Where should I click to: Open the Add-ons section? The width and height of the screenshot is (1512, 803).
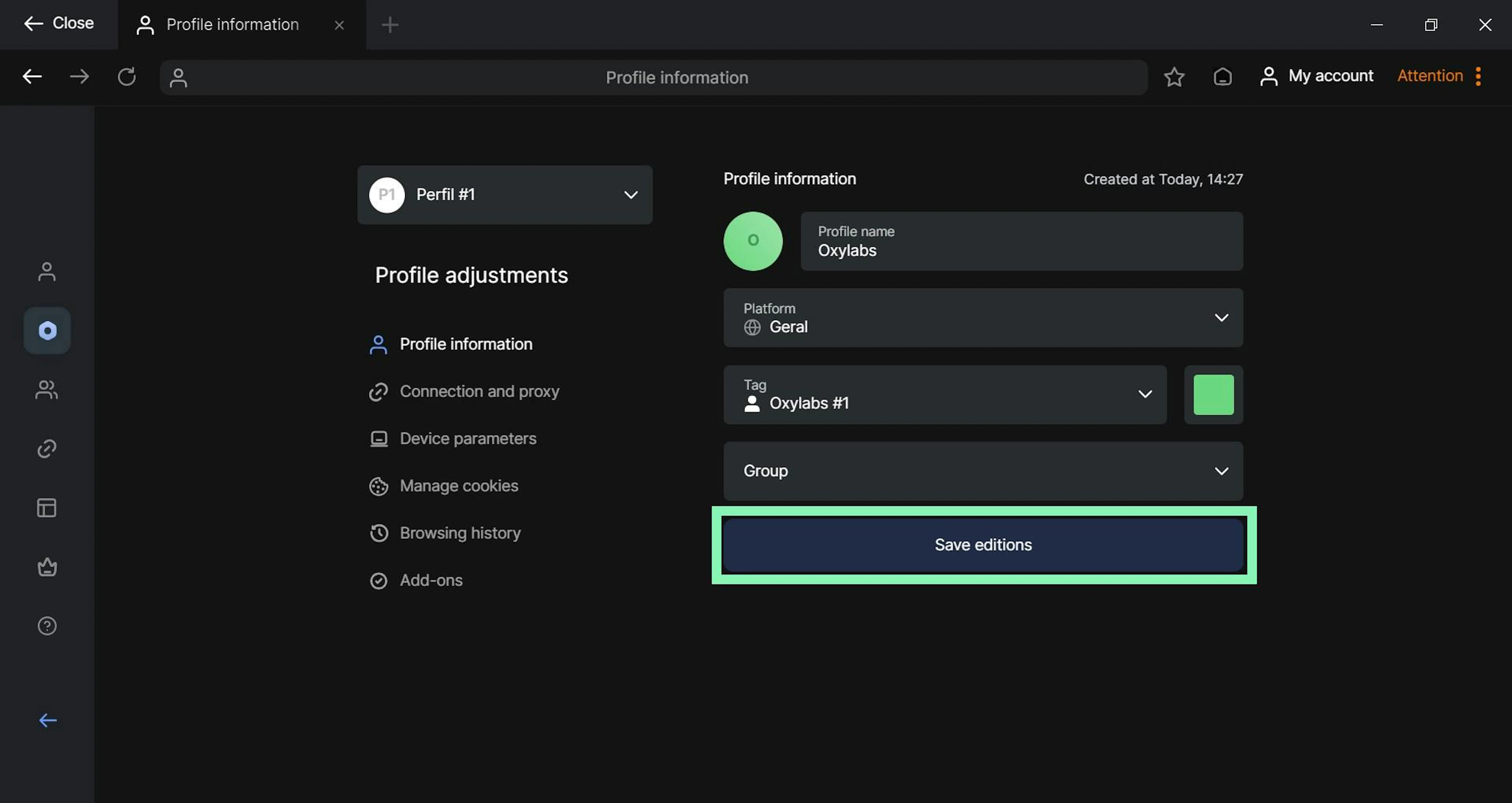(415, 581)
